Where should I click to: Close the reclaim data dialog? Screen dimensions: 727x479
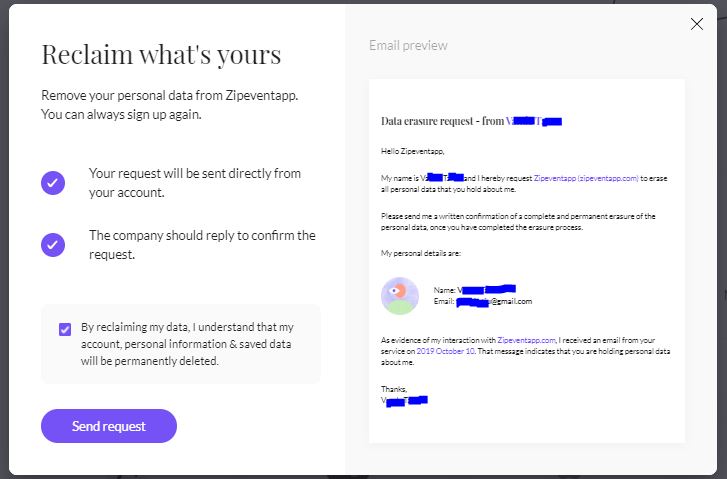pyautogui.click(x=697, y=25)
